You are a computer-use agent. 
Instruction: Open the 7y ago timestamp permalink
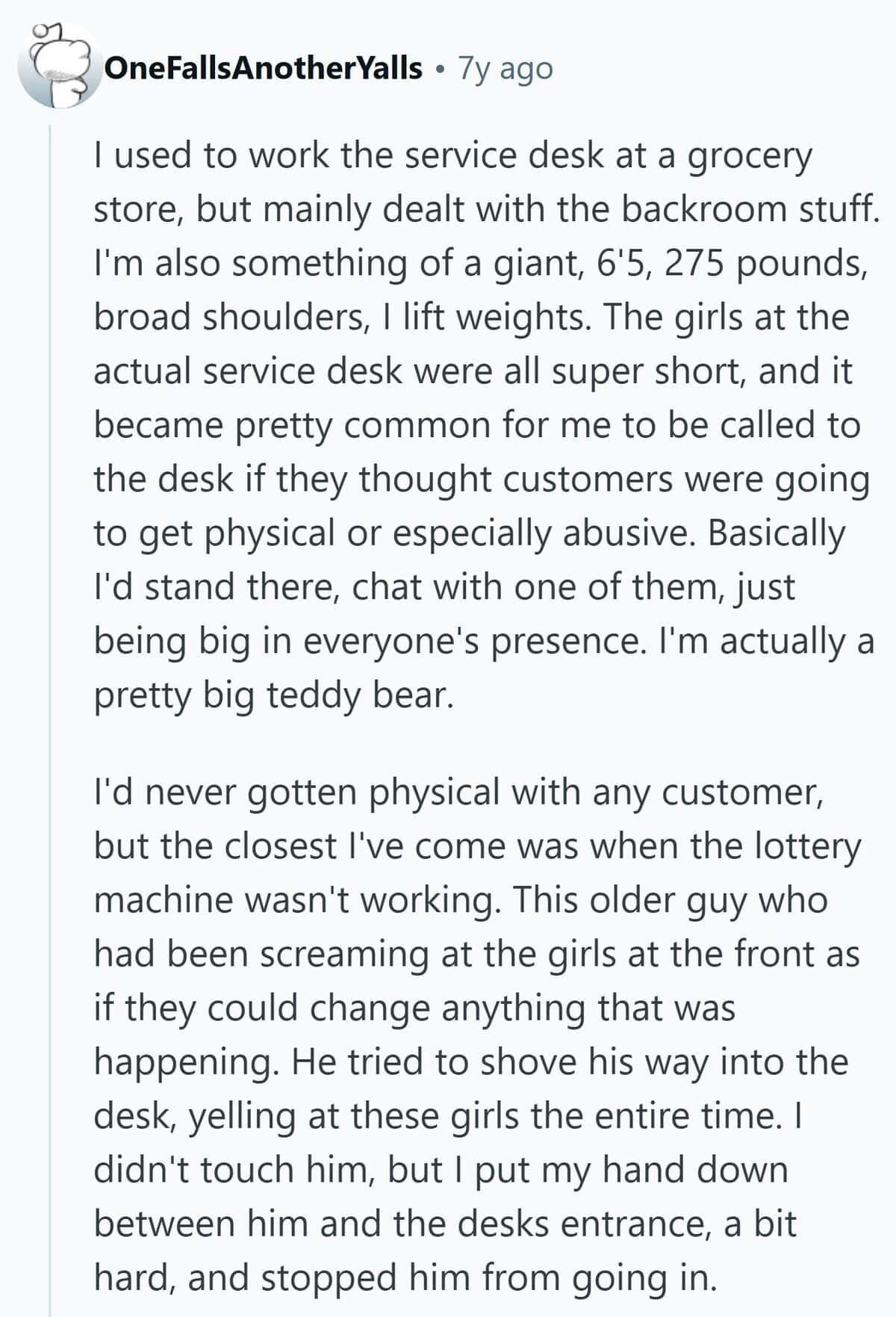(505, 68)
